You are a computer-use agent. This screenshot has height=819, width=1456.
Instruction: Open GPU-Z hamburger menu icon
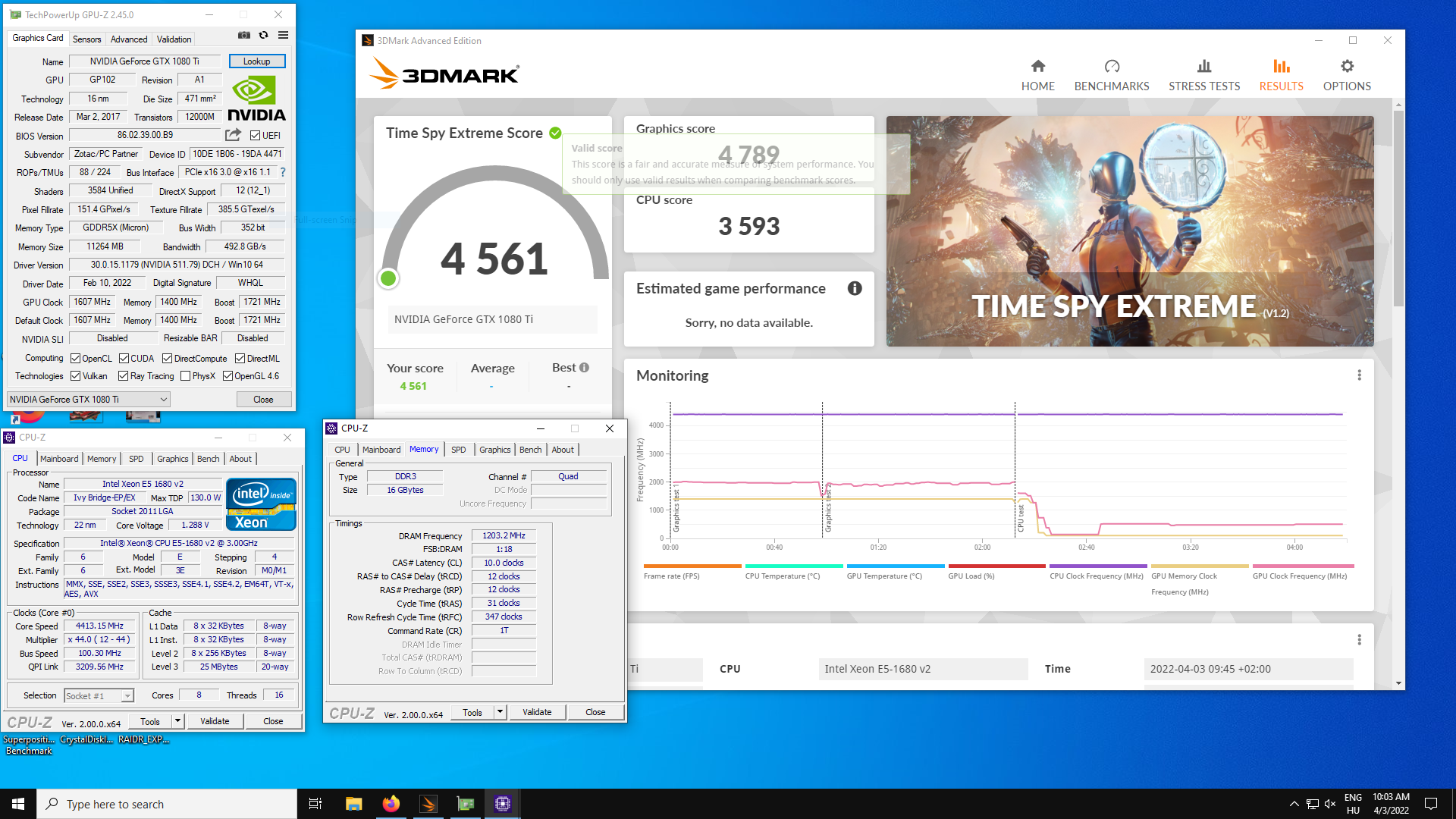(283, 35)
